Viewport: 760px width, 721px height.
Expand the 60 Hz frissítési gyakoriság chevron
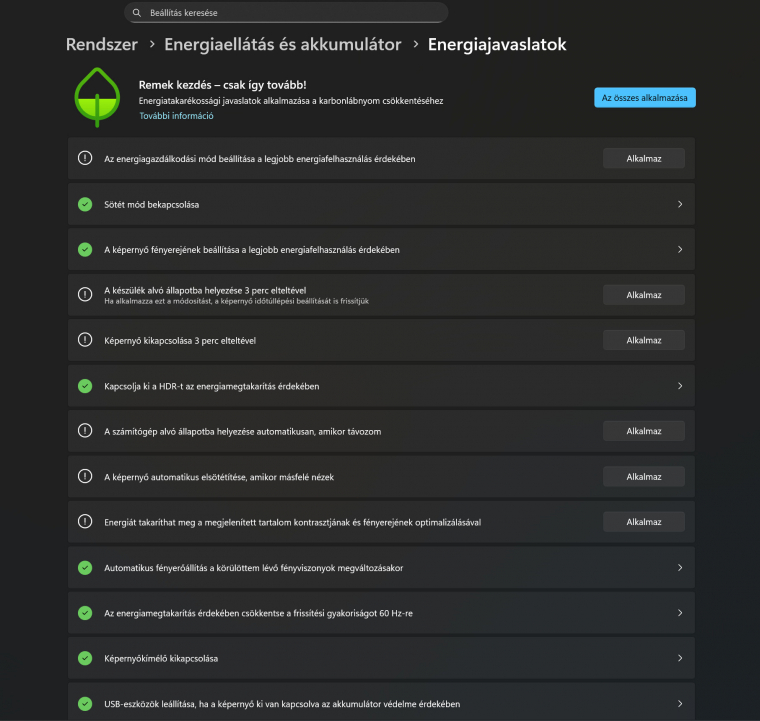click(680, 612)
